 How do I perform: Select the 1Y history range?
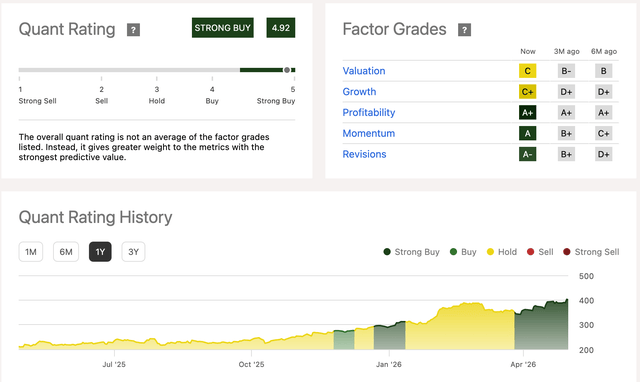click(x=100, y=252)
